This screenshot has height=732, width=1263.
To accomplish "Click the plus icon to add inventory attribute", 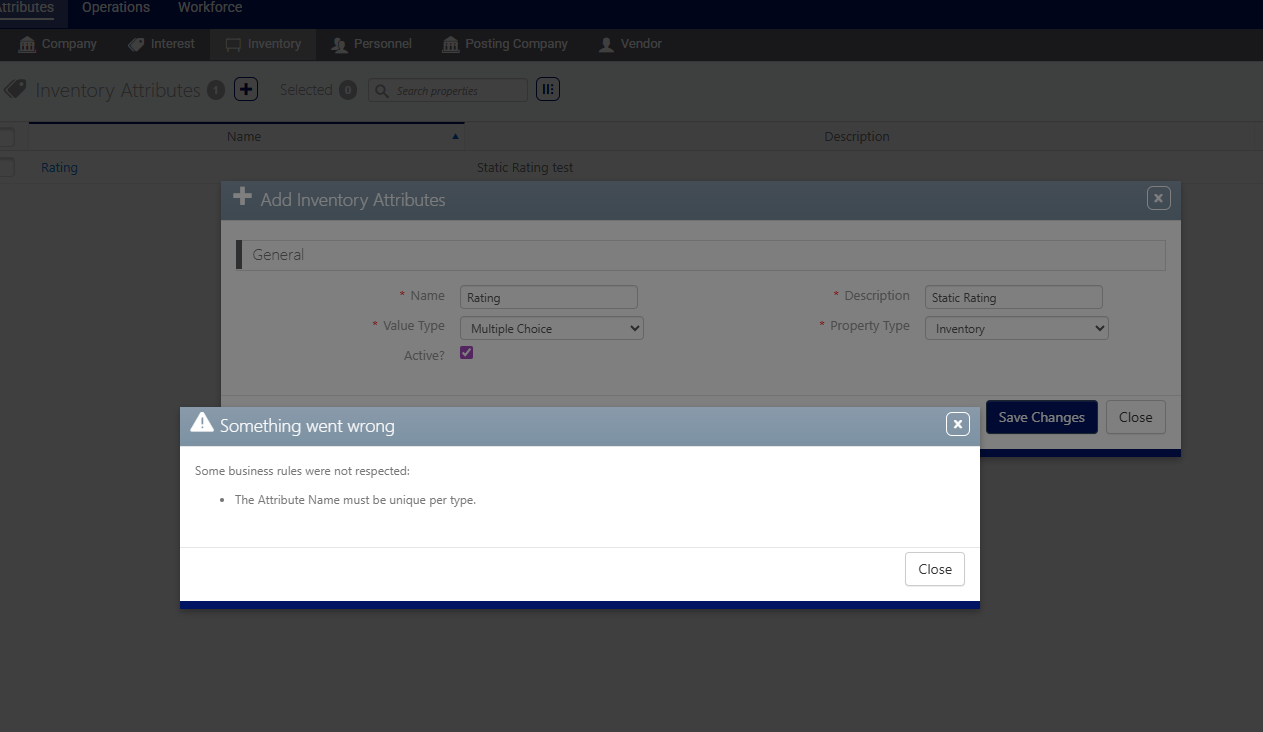I will pos(246,89).
